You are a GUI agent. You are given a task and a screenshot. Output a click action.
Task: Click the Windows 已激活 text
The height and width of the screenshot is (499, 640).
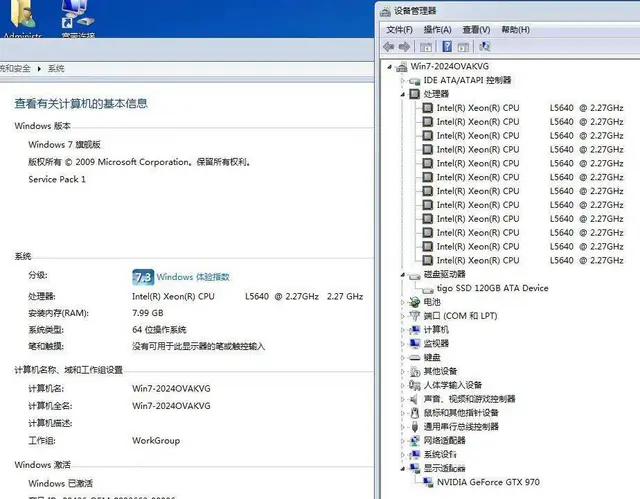[x=60, y=483]
